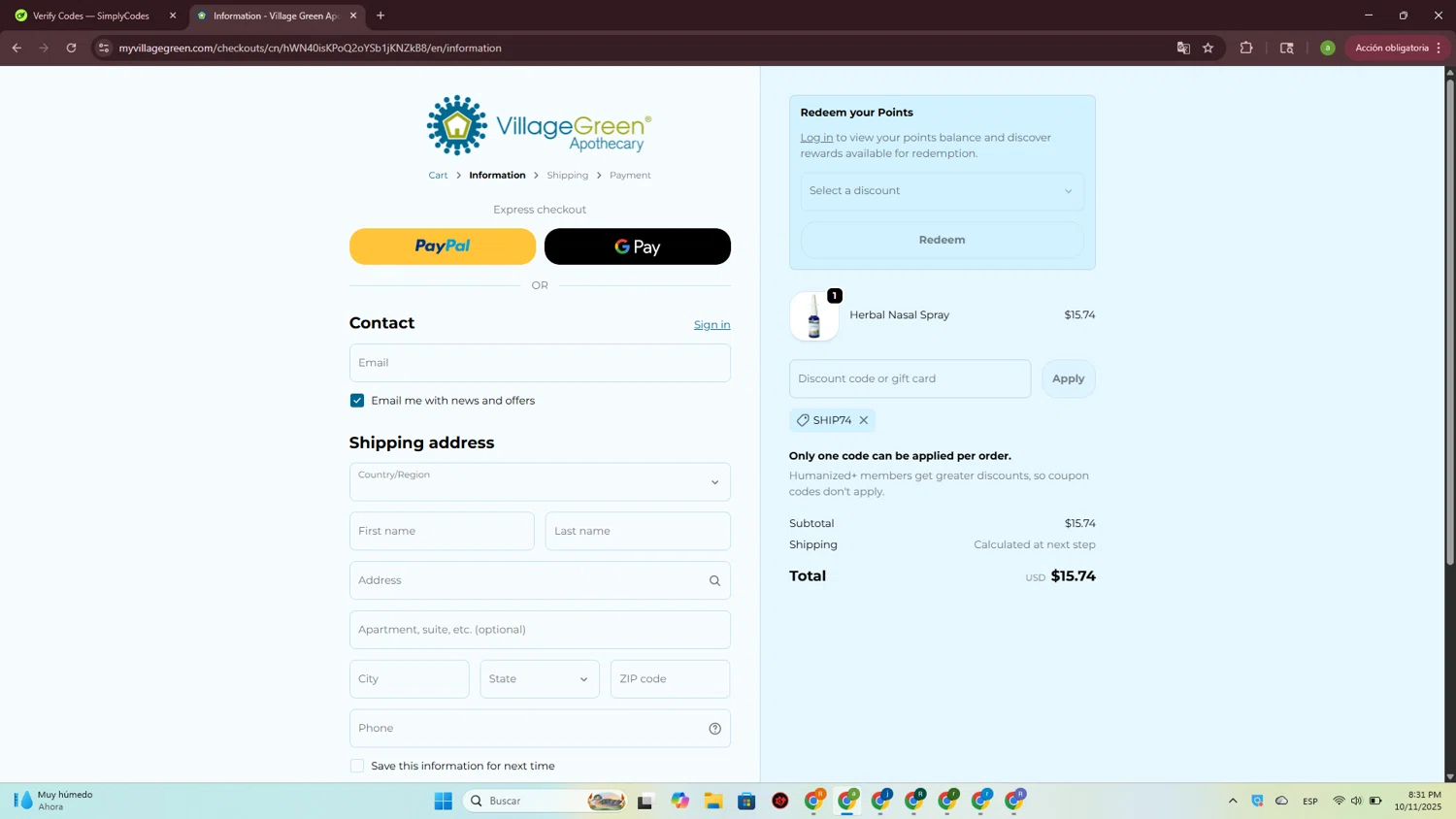Open the Country/Region dropdown

point(540,482)
